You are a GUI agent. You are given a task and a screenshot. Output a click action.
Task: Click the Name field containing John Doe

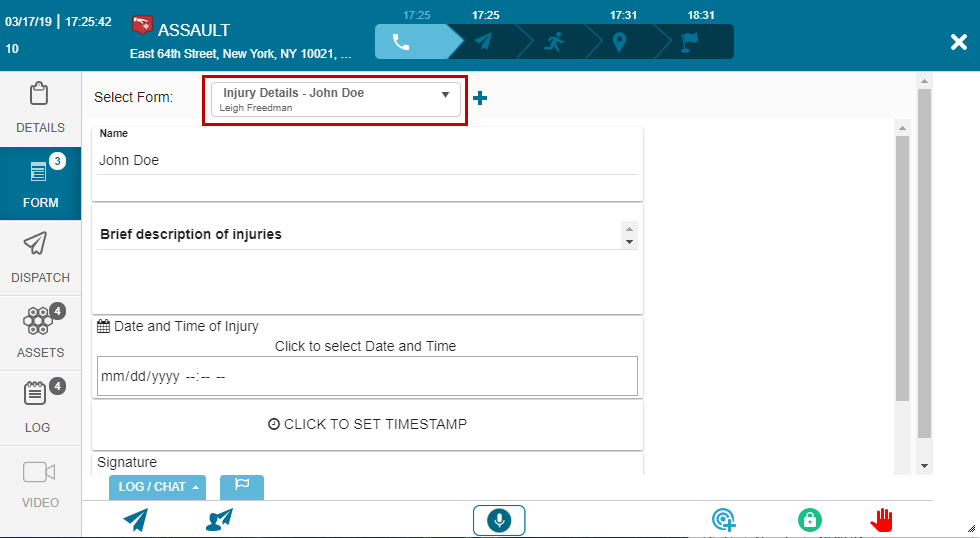click(368, 161)
